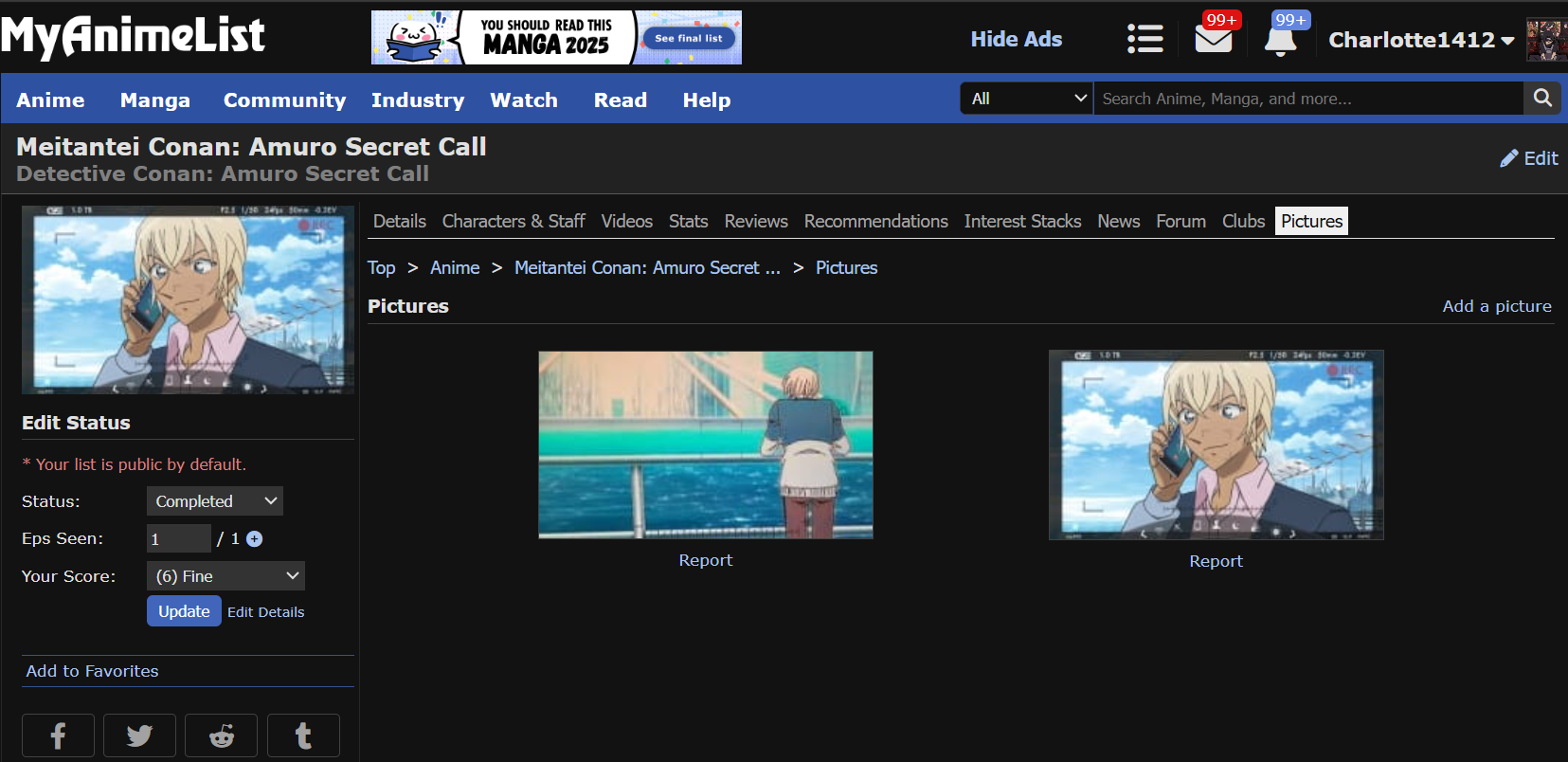Click the Add a picture link
Image resolution: width=1568 pixels, height=762 pixels.
tap(1496, 306)
